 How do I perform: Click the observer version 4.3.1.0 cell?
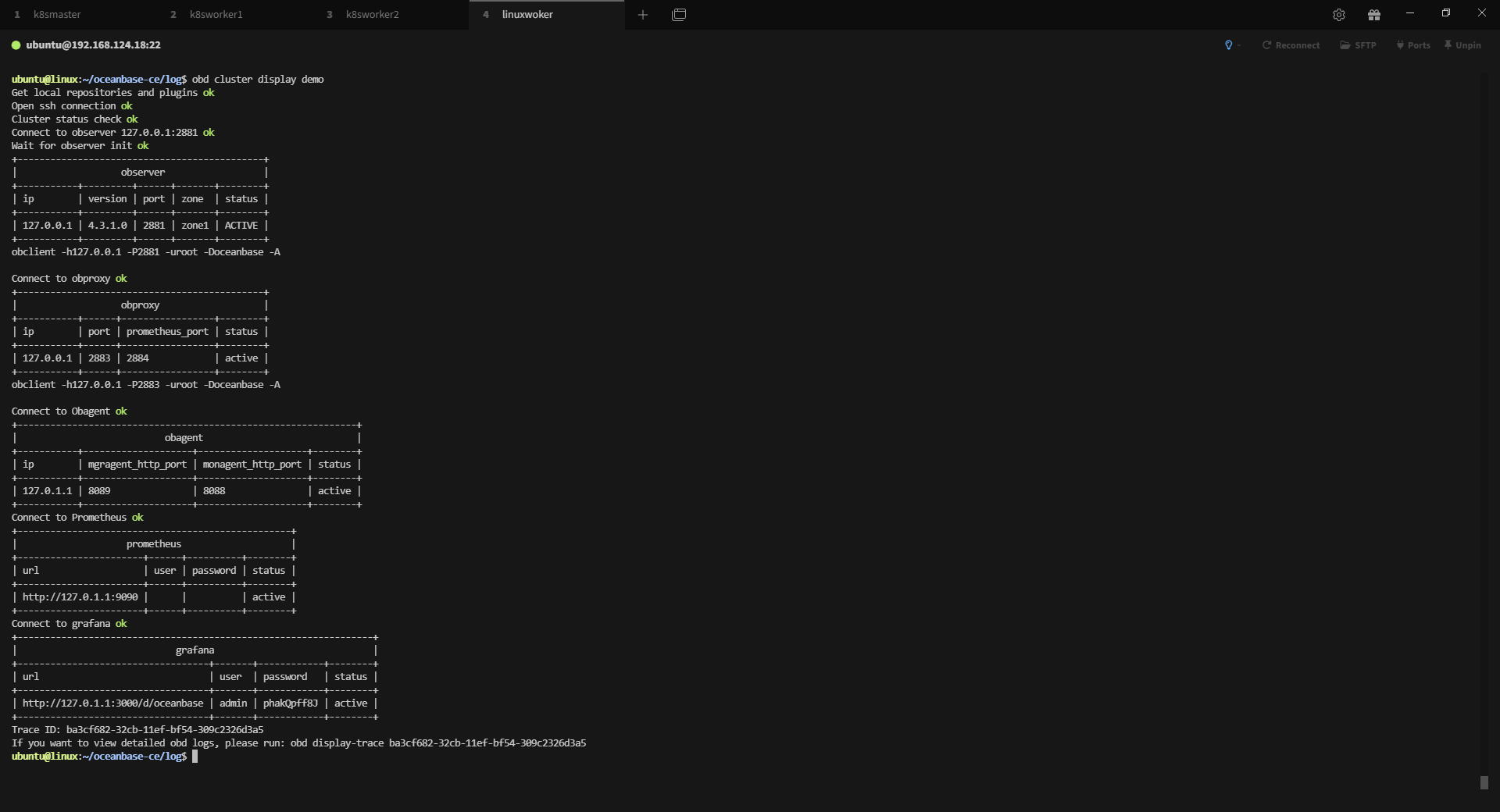(x=107, y=226)
